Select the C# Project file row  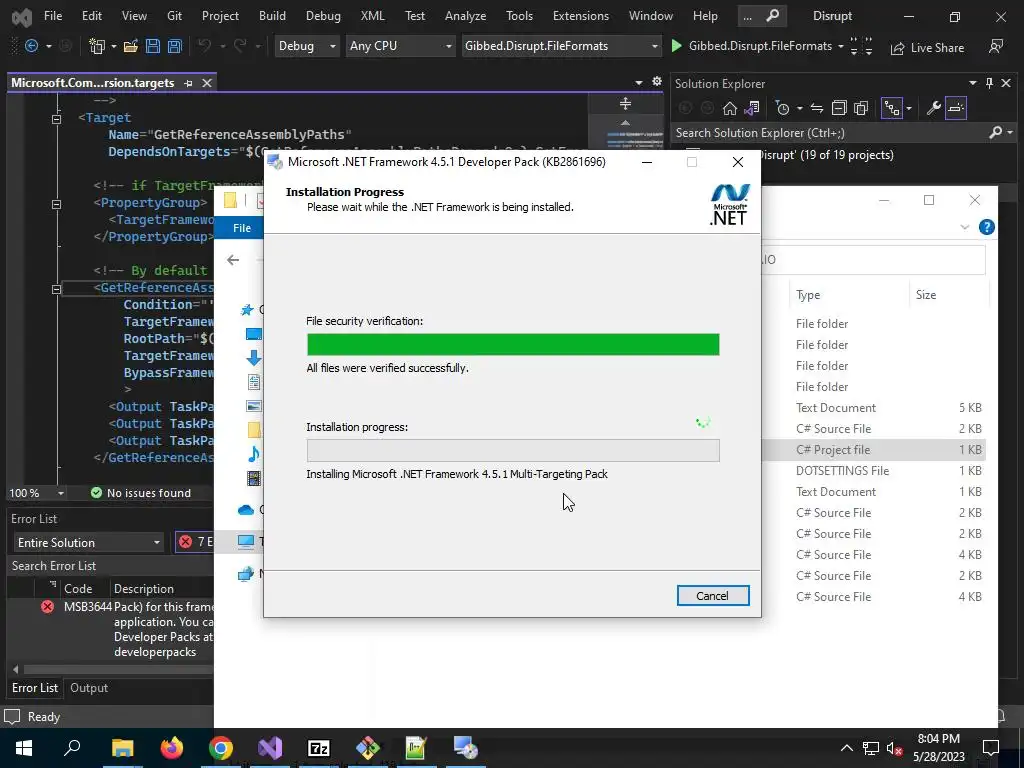coord(875,450)
